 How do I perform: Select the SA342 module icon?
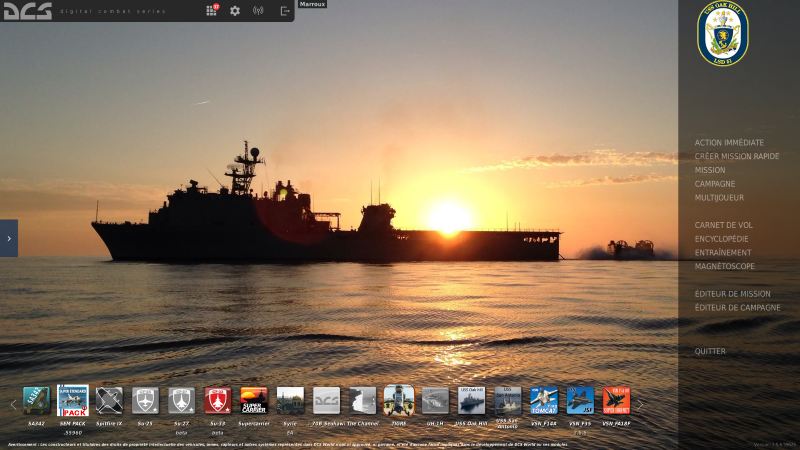(x=37, y=401)
